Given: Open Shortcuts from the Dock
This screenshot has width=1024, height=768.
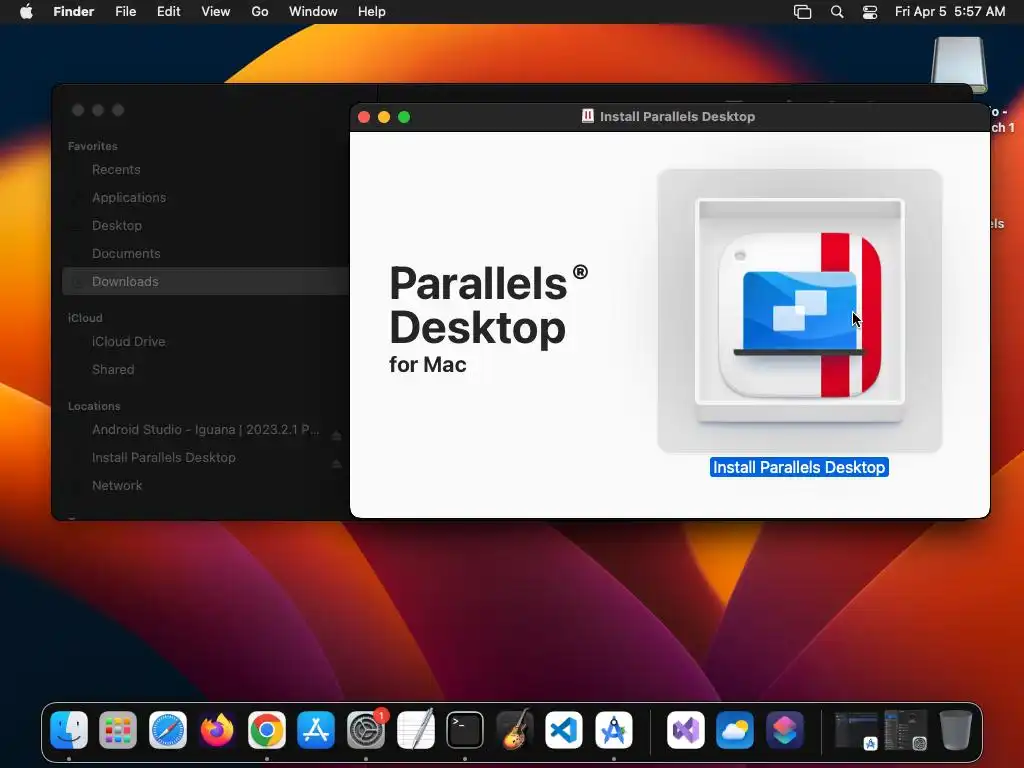Looking at the screenshot, I should (x=784, y=729).
